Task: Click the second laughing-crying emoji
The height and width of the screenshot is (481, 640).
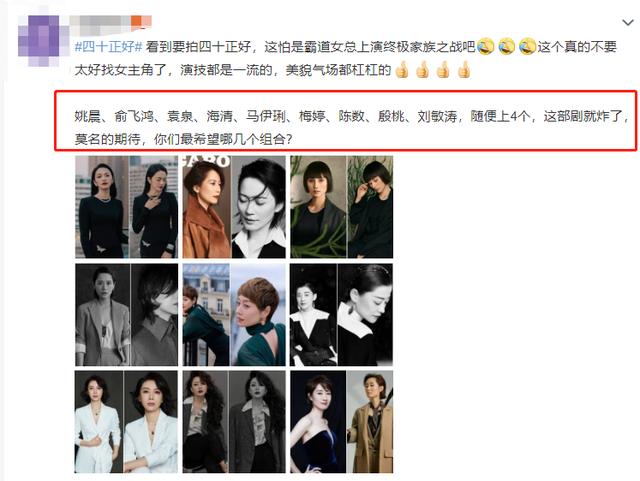Action: point(506,47)
